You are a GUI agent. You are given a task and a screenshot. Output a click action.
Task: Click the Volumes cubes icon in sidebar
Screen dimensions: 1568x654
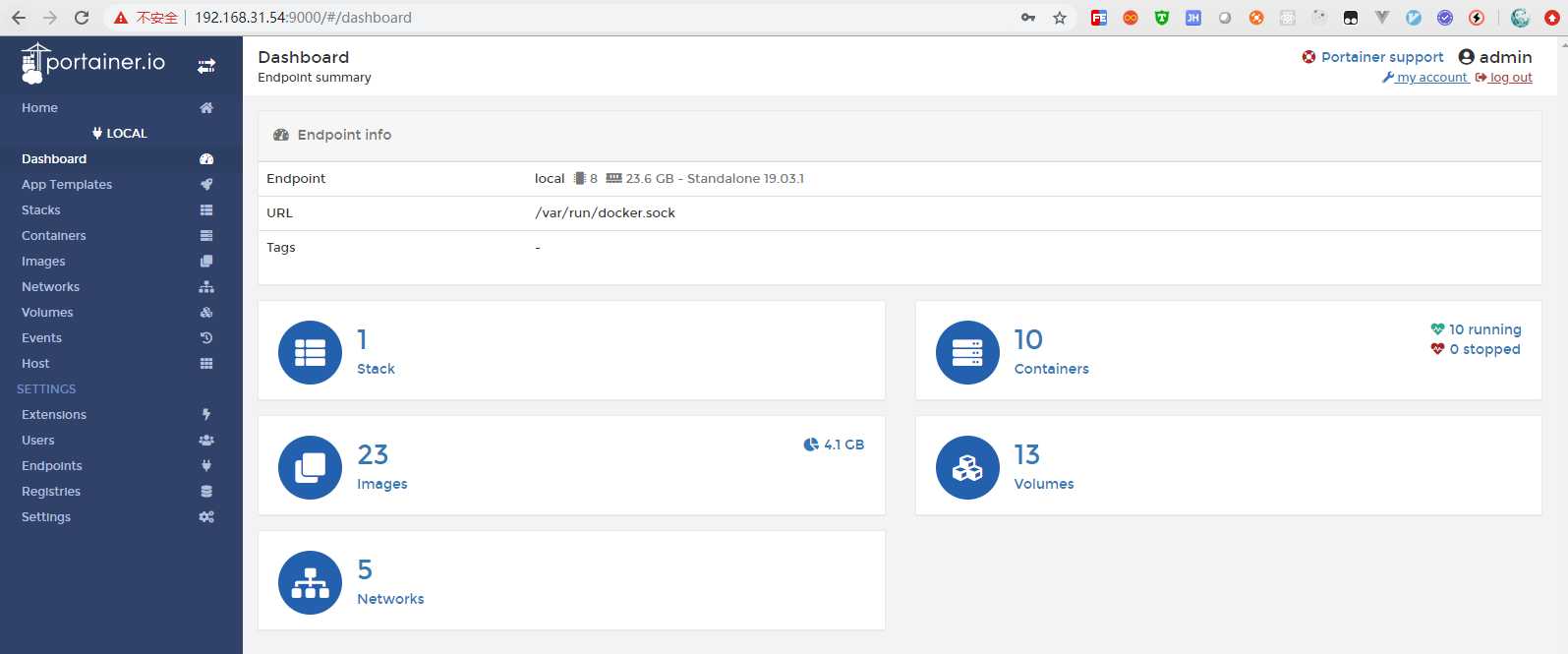click(206, 313)
